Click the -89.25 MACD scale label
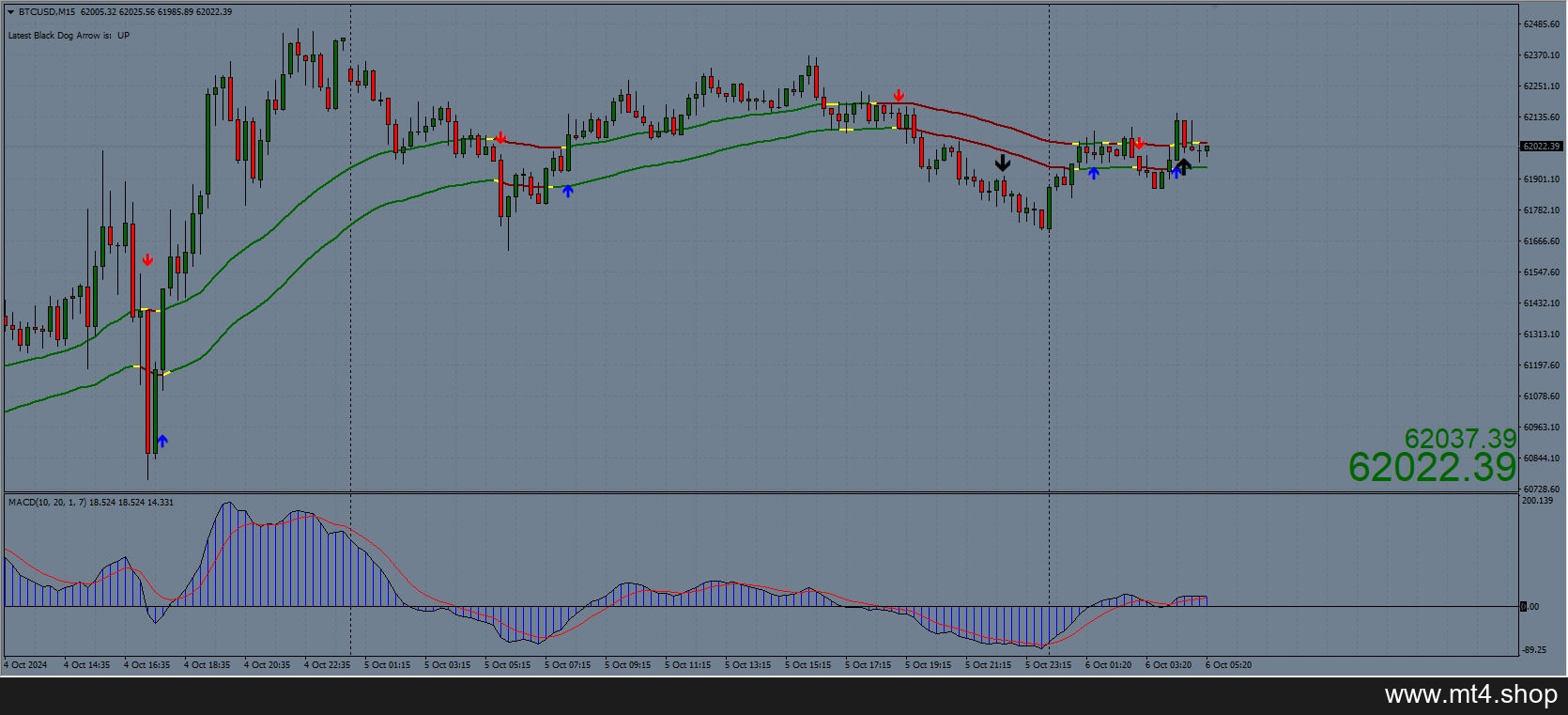The width and height of the screenshot is (1568, 715). 1536,650
